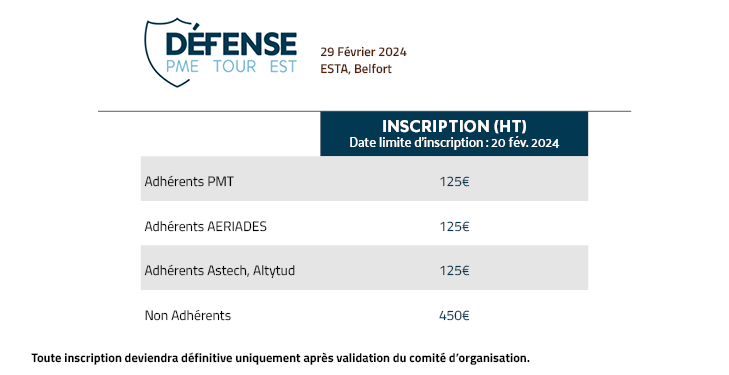The width and height of the screenshot is (729, 375).
Task: Click the horizontal divider line under header
Action: [x=364, y=111]
